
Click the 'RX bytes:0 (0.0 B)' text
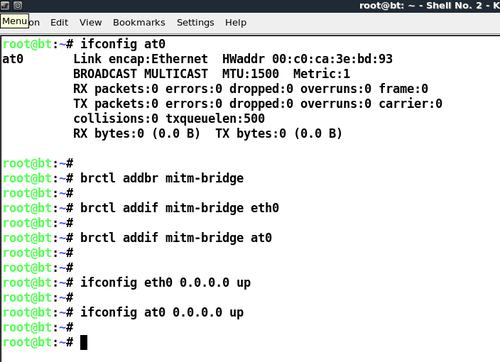coord(137,134)
